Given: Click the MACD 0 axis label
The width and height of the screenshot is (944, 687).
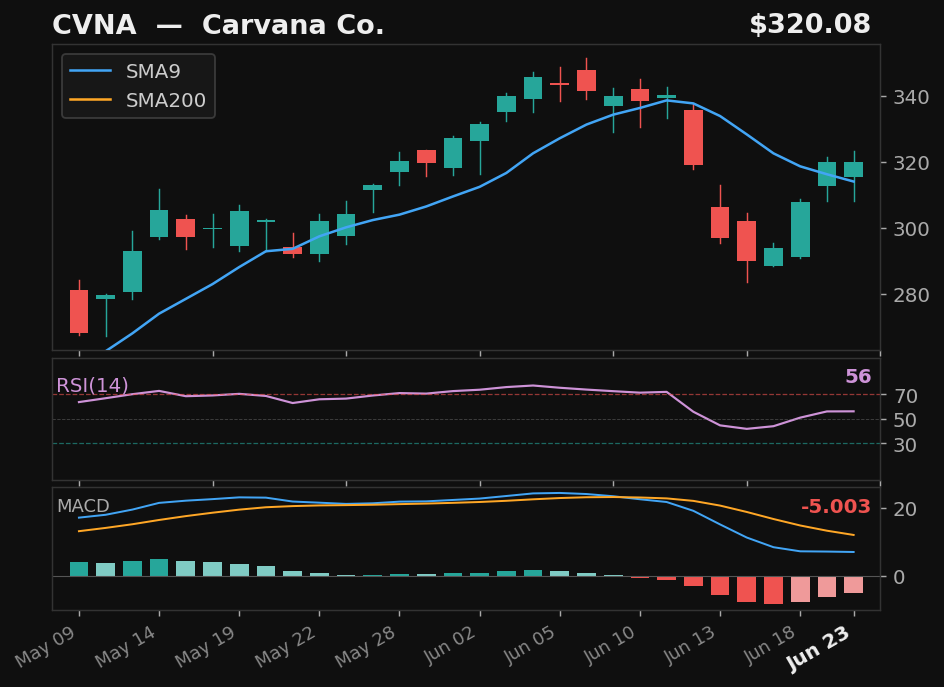Looking at the screenshot, I should coord(899,577).
